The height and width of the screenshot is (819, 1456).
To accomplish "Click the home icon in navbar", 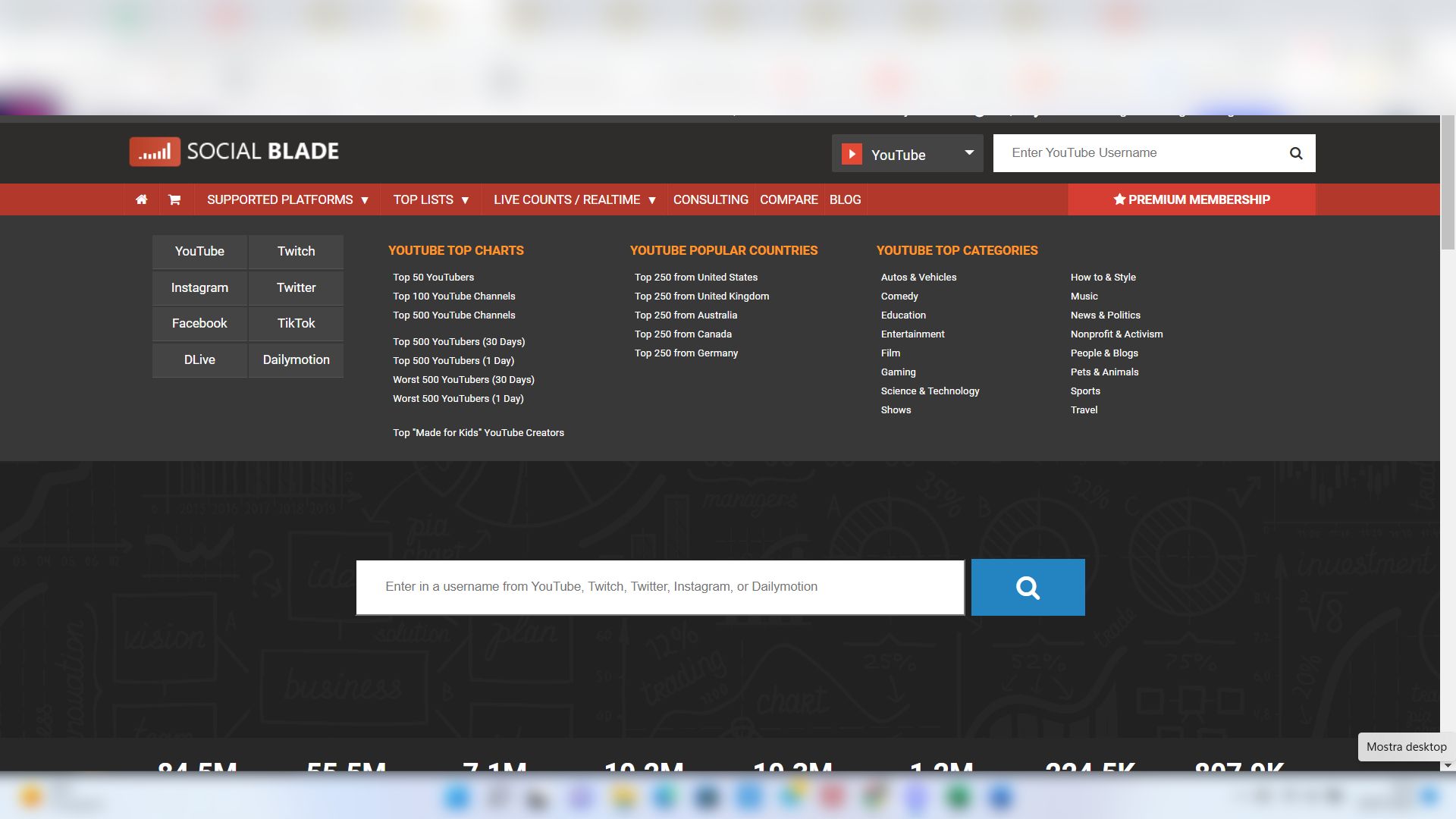I will click(141, 199).
